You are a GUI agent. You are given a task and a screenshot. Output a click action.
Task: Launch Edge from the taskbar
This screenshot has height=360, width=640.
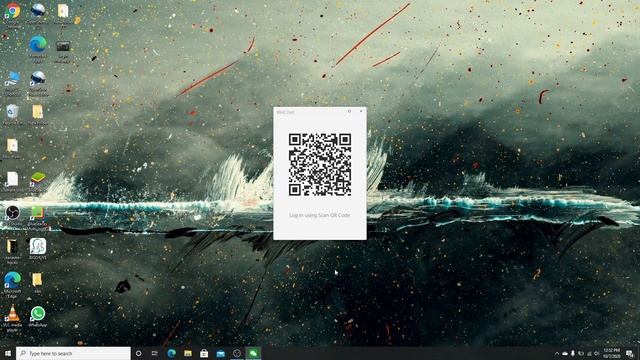pyautogui.click(x=171, y=353)
